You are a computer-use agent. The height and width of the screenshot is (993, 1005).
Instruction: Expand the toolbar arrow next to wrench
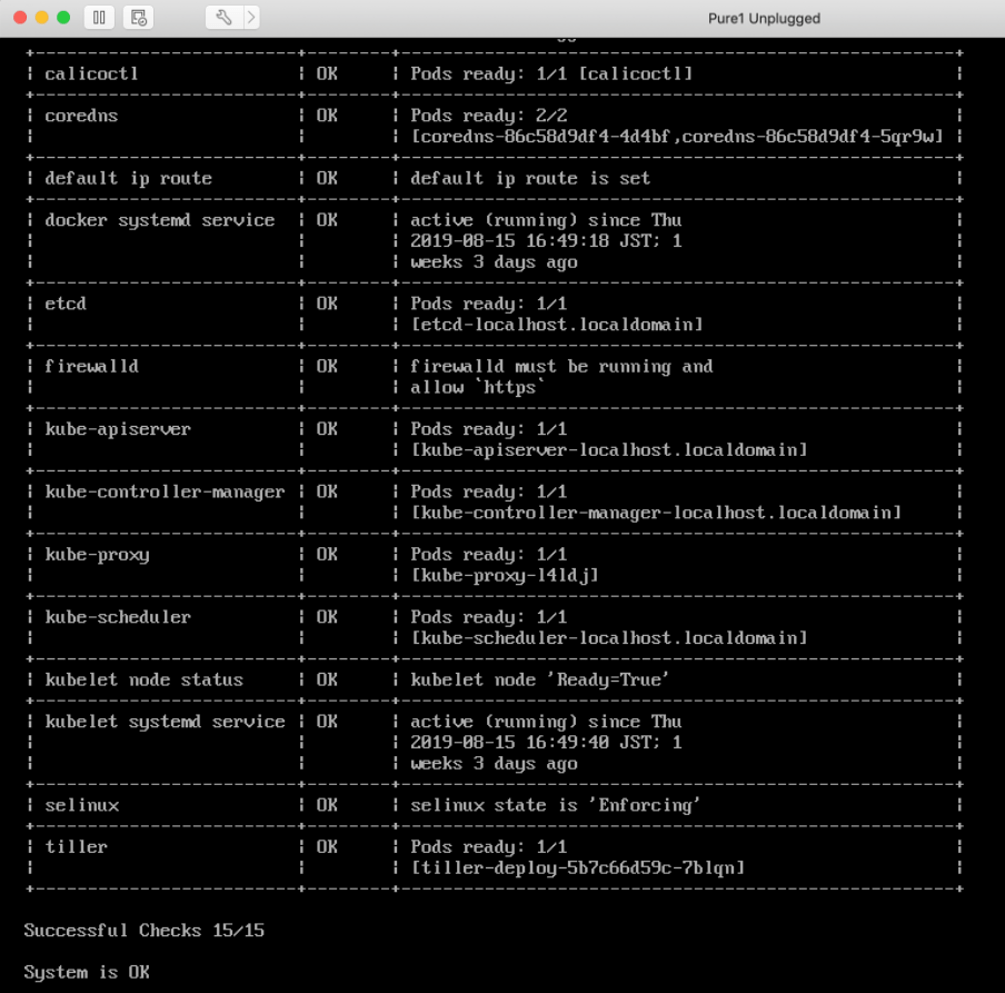click(x=252, y=17)
